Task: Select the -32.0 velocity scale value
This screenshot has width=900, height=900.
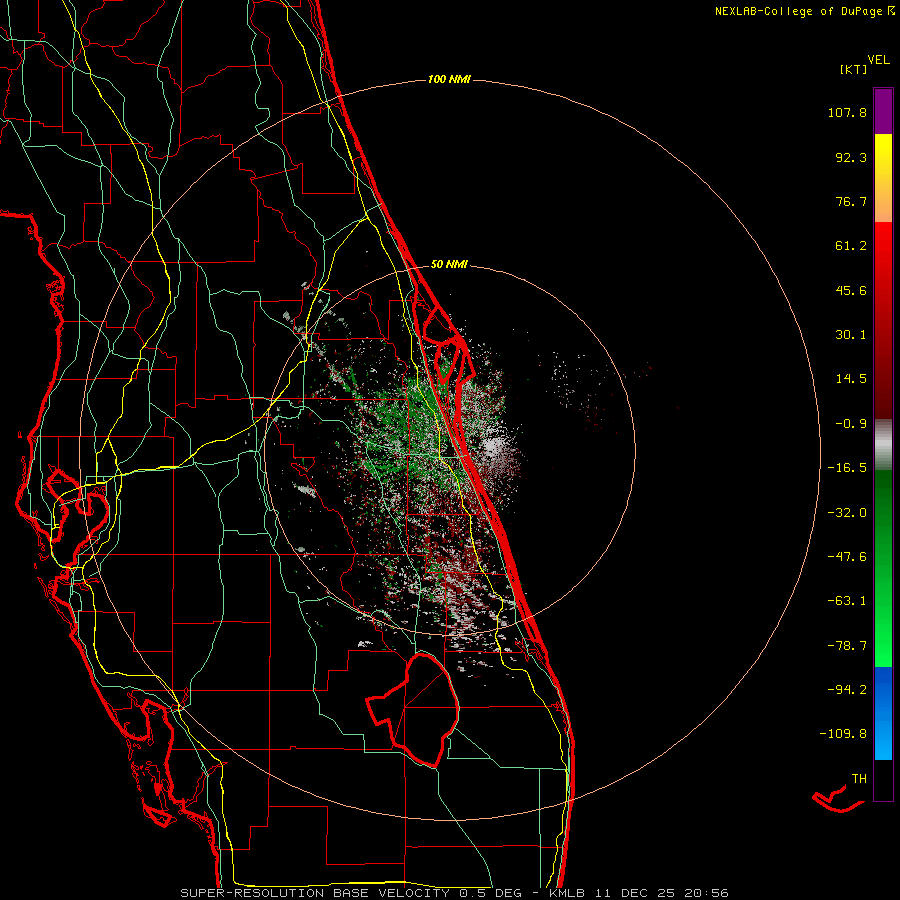Action: click(847, 513)
